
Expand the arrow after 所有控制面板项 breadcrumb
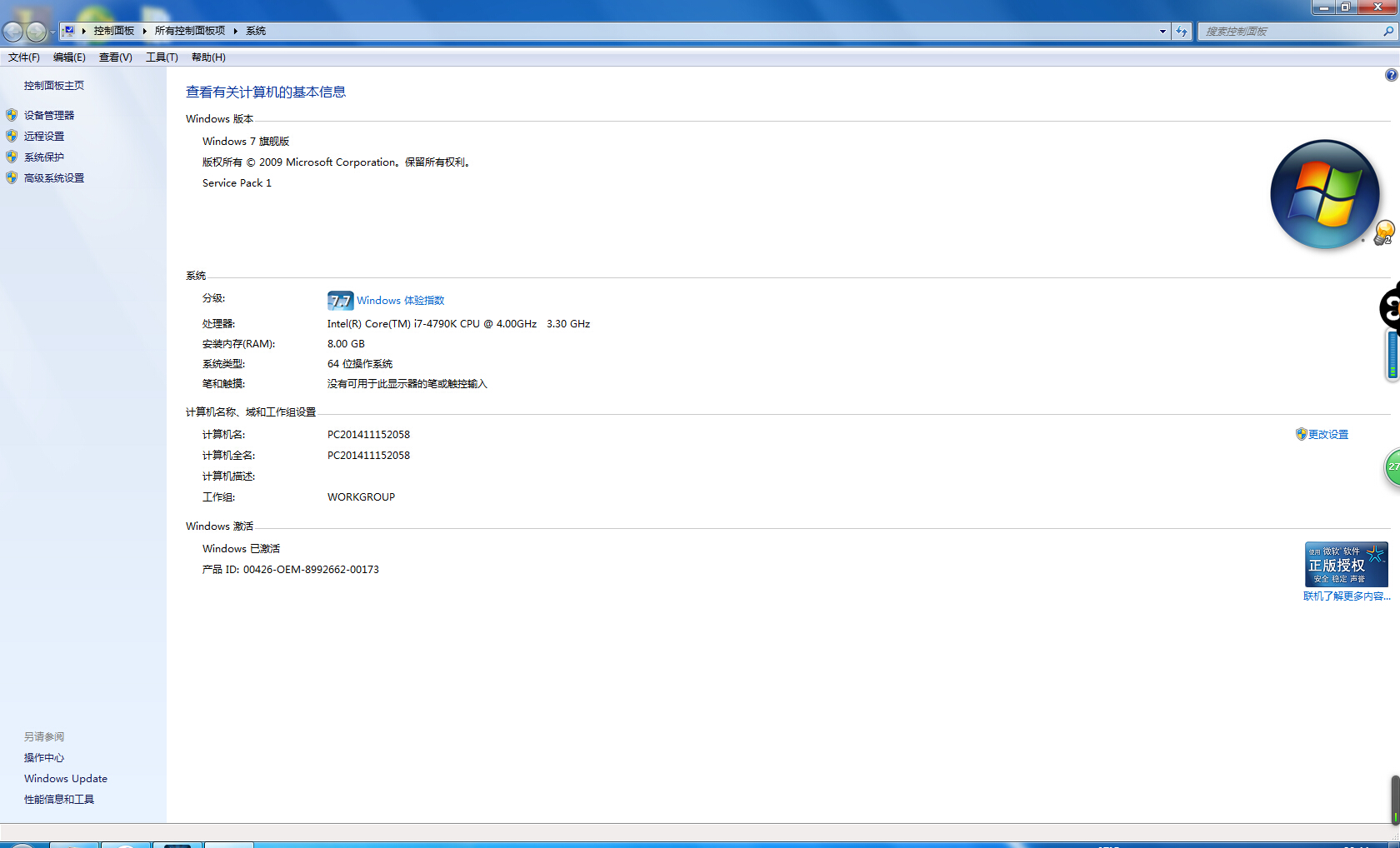236,31
